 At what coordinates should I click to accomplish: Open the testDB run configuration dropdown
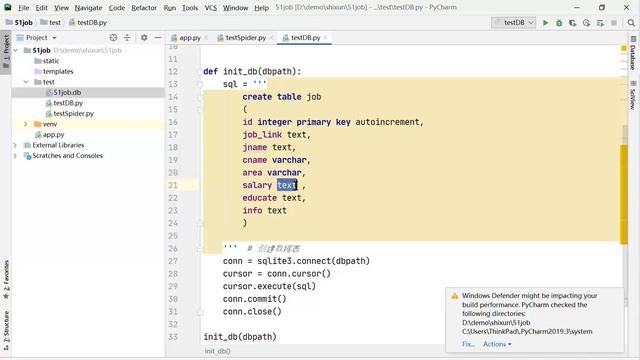tap(513, 23)
